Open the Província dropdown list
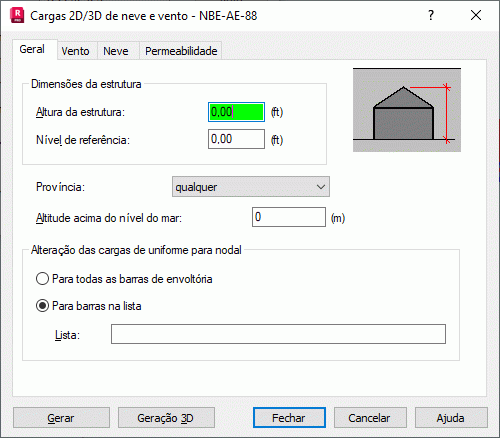The image size is (500, 438). 251,187
